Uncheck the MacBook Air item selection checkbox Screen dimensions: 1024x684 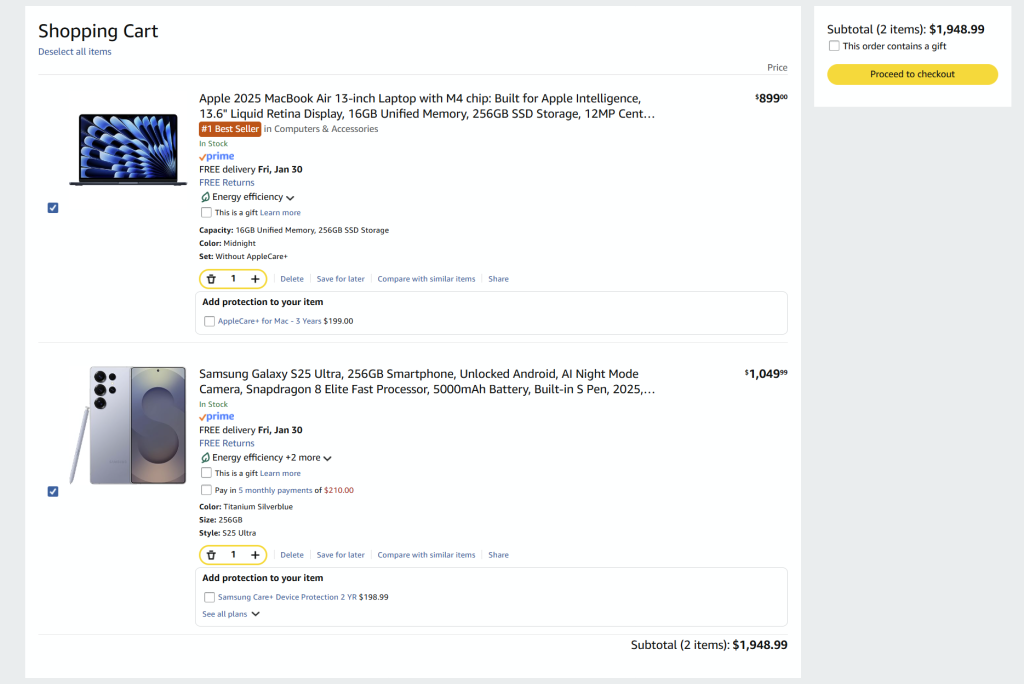point(53,208)
